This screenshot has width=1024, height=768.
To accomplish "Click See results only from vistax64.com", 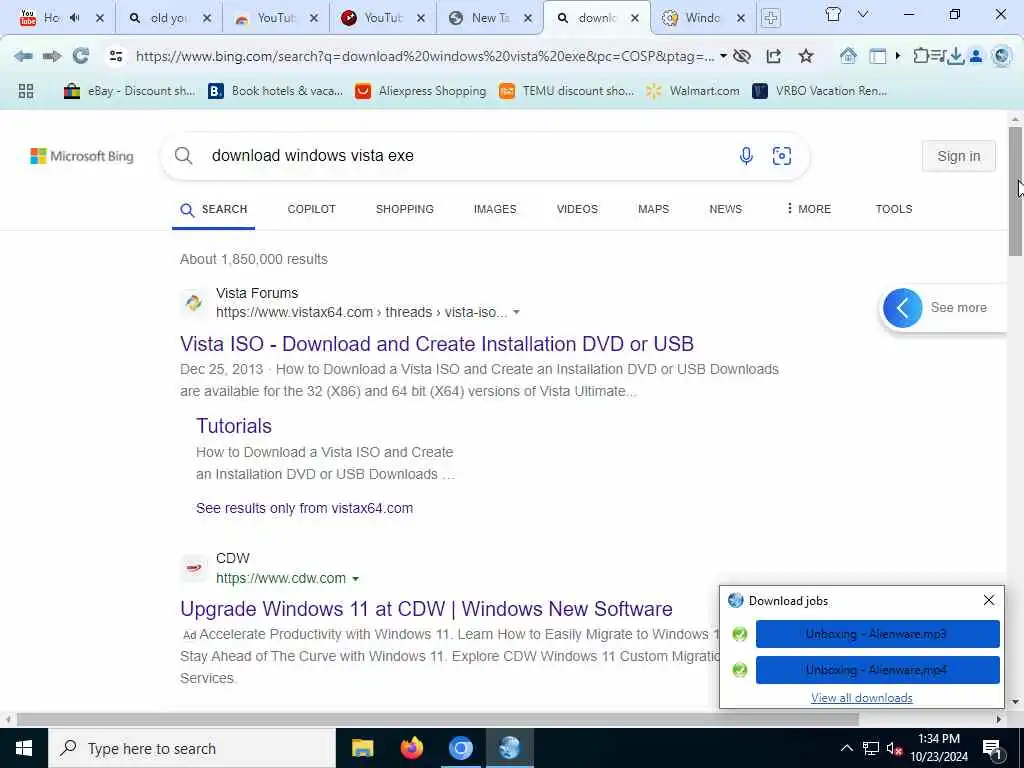I will click(304, 508).
